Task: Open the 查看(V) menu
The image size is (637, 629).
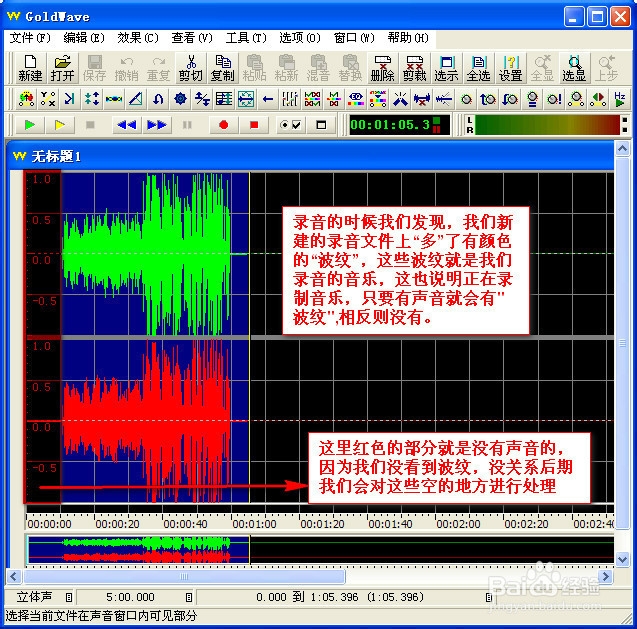Action: tap(192, 38)
